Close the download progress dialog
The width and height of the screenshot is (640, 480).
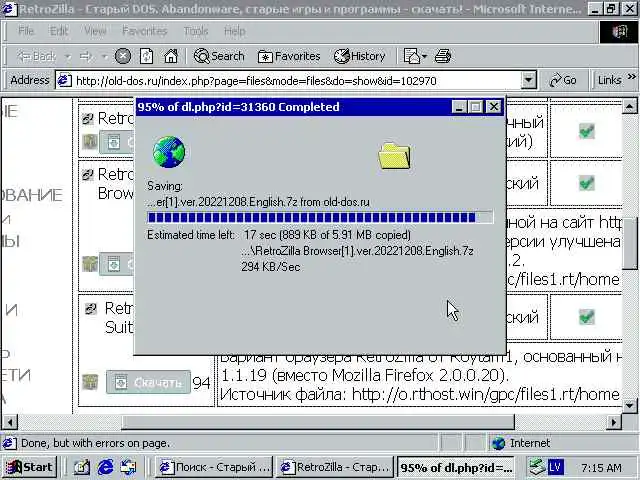[x=494, y=107]
